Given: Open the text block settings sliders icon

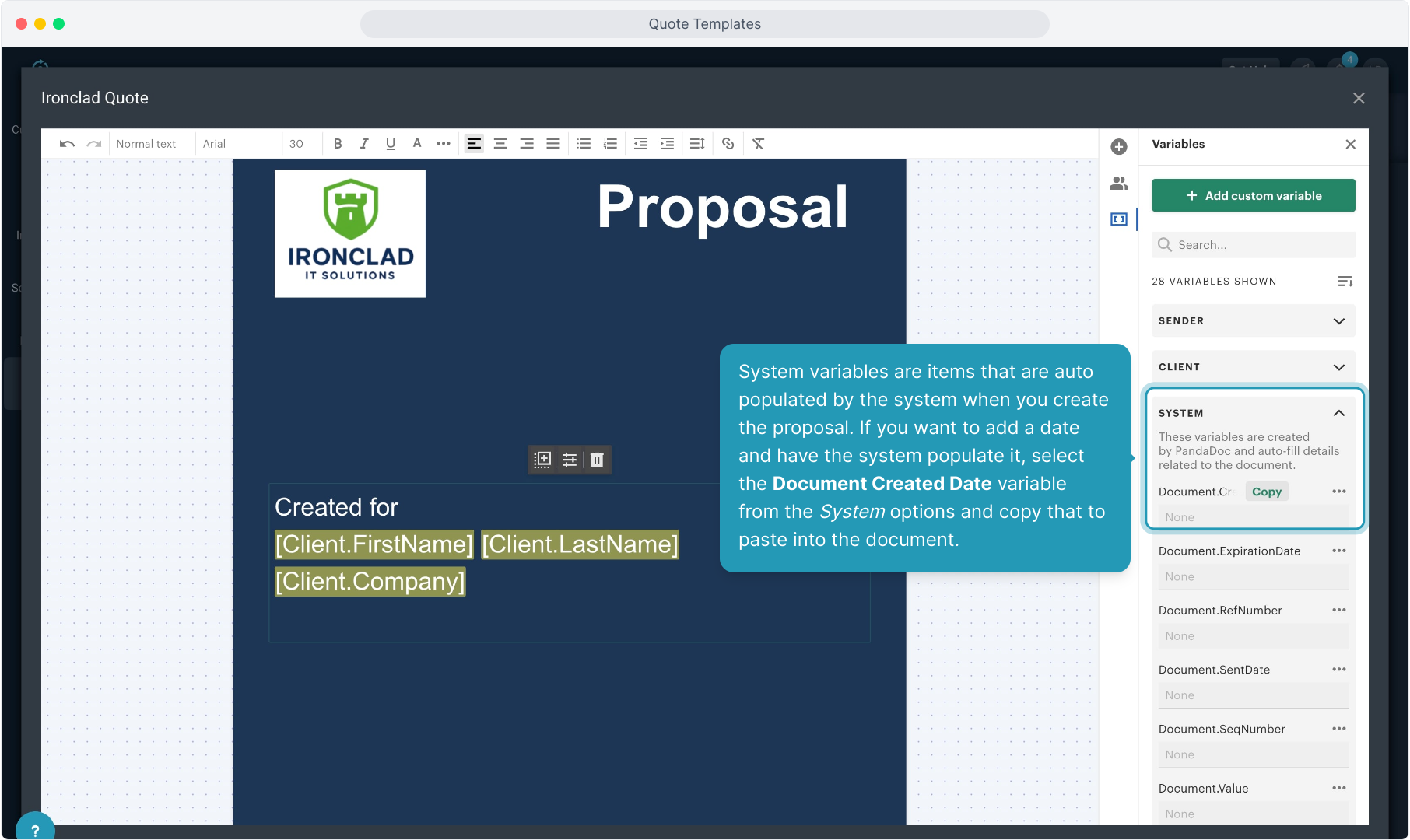Looking at the screenshot, I should tap(570, 460).
